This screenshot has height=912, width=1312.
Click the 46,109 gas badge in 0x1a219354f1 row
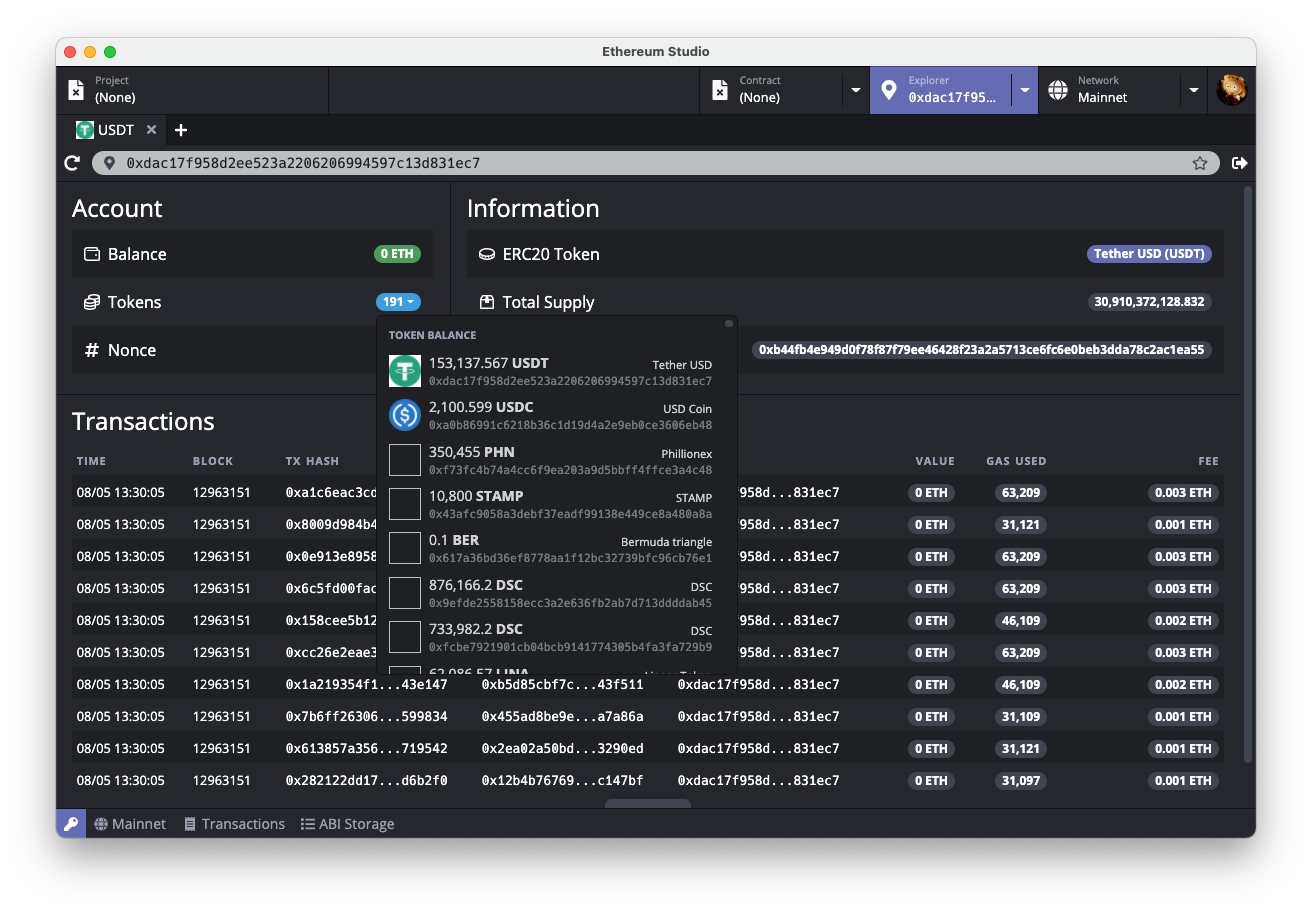(1020, 685)
